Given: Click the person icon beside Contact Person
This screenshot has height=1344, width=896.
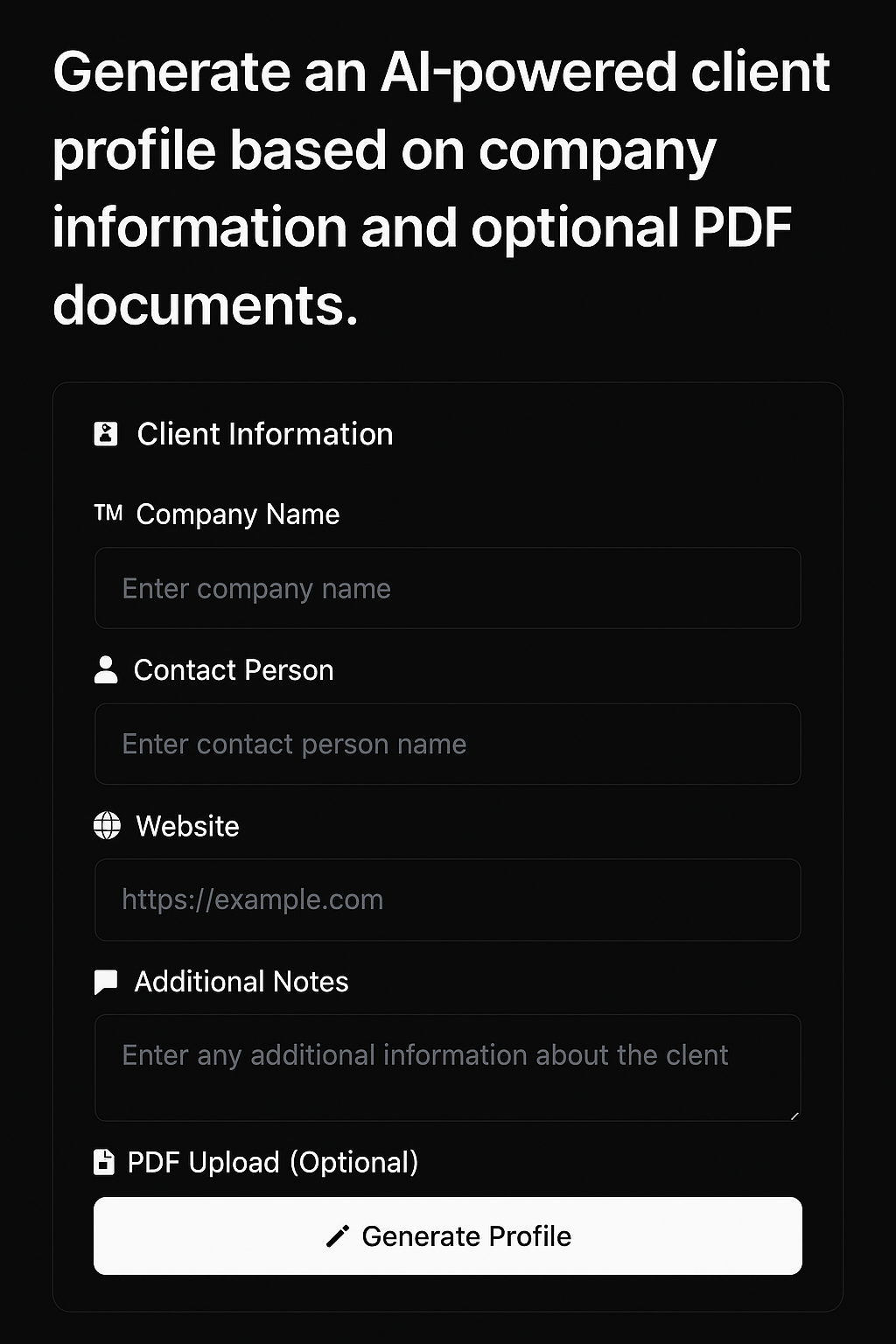Looking at the screenshot, I should pyautogui.click(x=106, y=670).
